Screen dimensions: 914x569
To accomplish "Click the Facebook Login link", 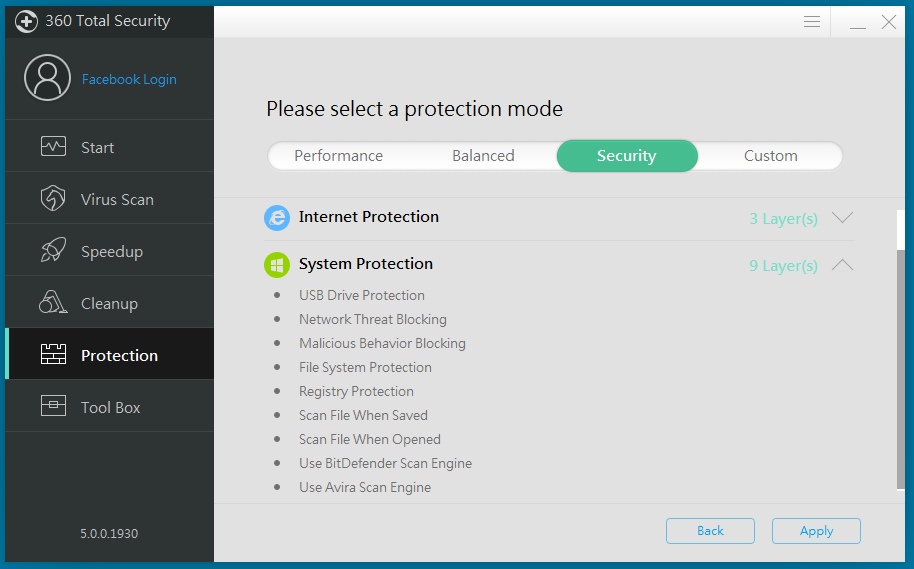I will pos(129,80).
